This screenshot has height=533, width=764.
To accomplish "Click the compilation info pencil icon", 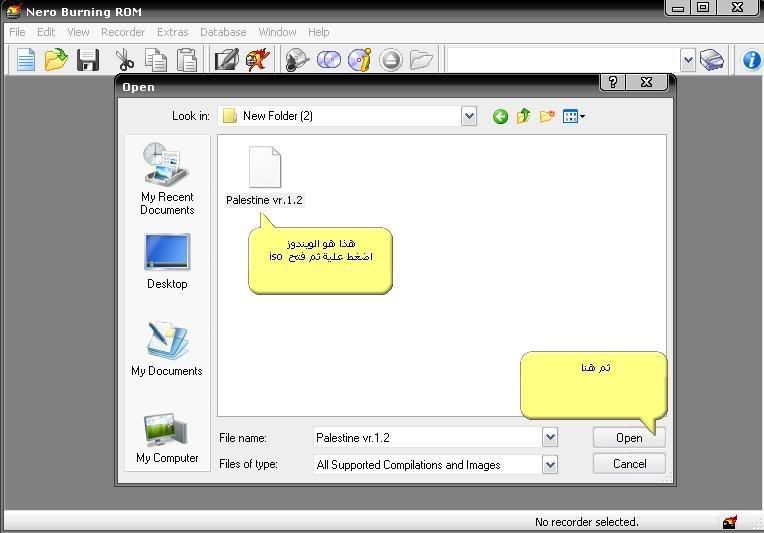I will click(x=227, y=60).
